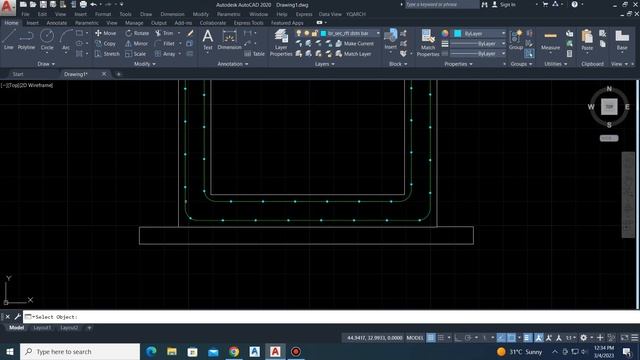Expand the Modify panel
This screenshot has width=640, height=360.
tap(144, 64)
